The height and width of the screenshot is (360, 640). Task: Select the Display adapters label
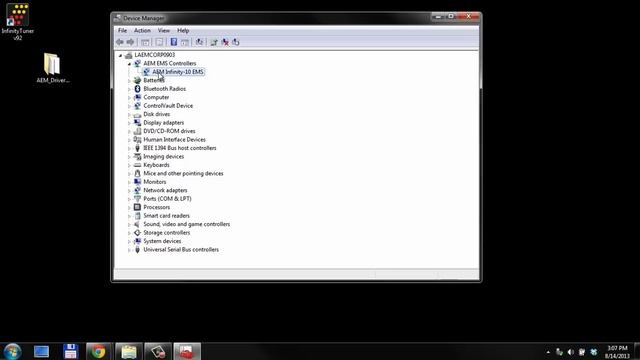163,122
